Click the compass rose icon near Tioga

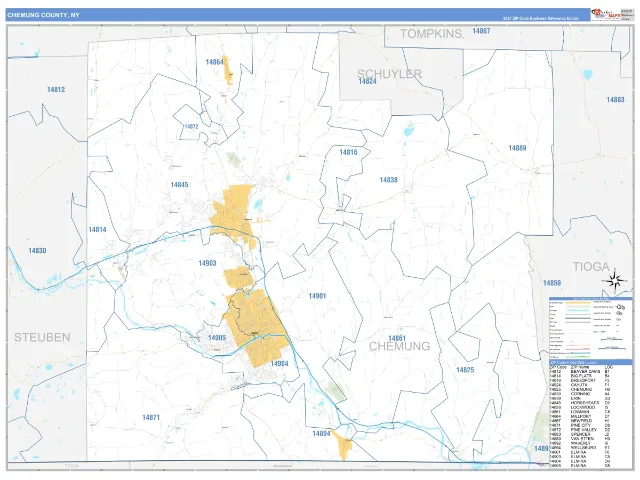(616, 281)
